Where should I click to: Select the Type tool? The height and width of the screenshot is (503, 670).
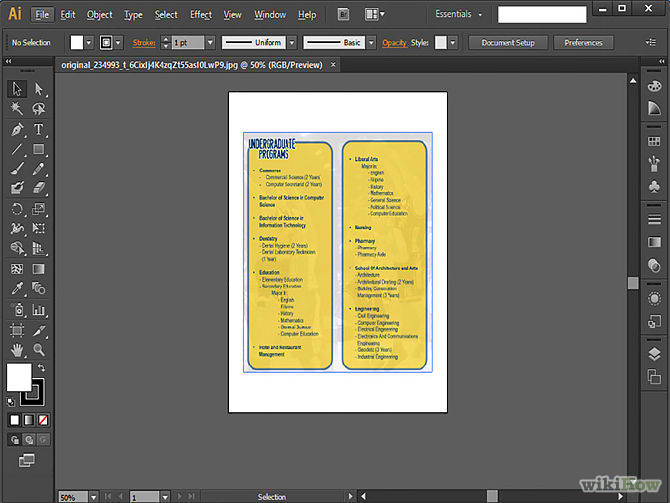tap(38, 129)
